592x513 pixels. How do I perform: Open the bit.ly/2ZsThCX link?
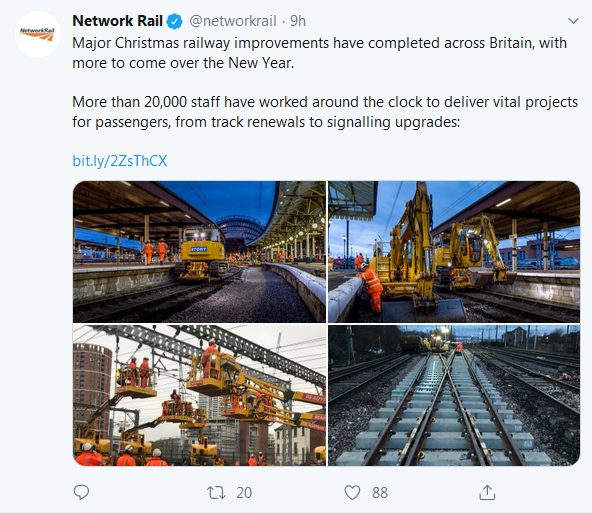120,161
